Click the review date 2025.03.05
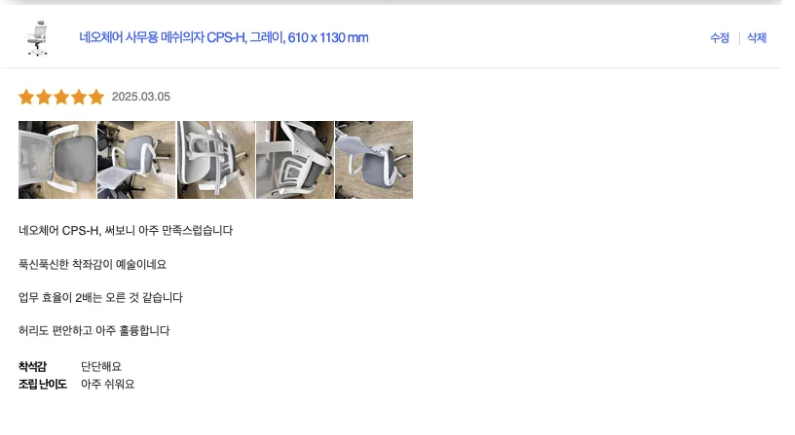Viewport: 795px width, 435px height. [141, 97]
